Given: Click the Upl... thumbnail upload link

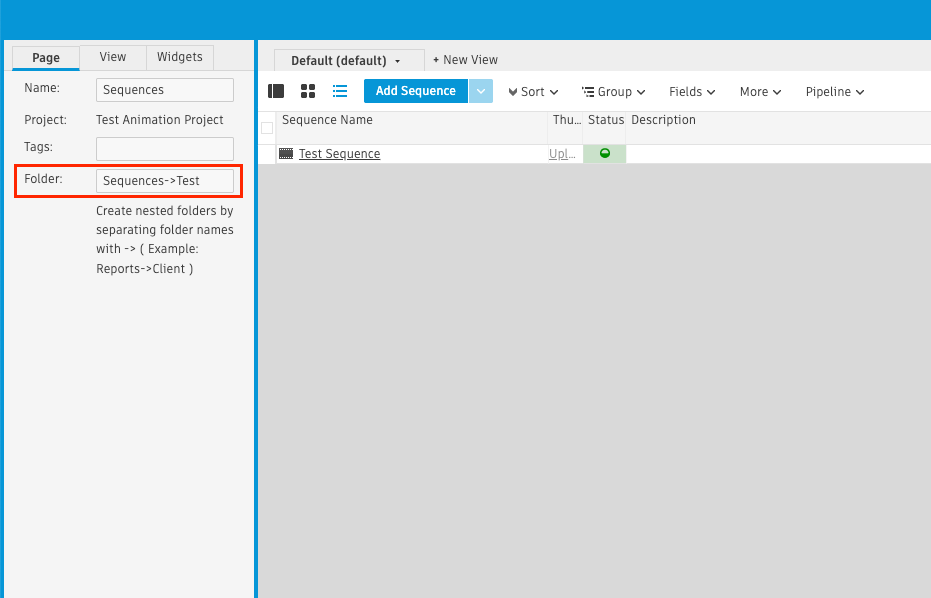Looking at the screenshot, I should (562, 154).
